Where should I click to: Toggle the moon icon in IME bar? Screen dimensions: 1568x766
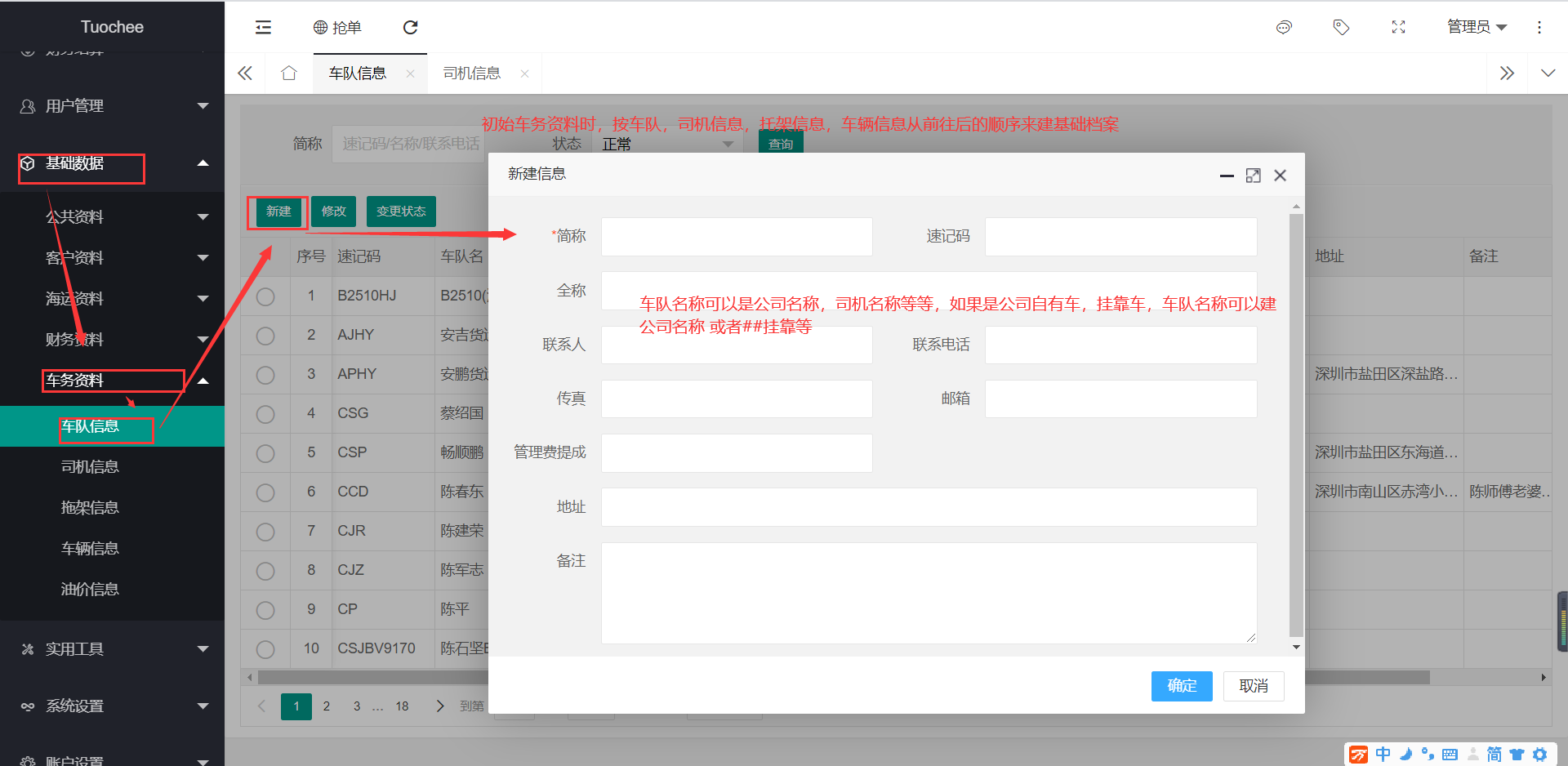click(1405, 755)
